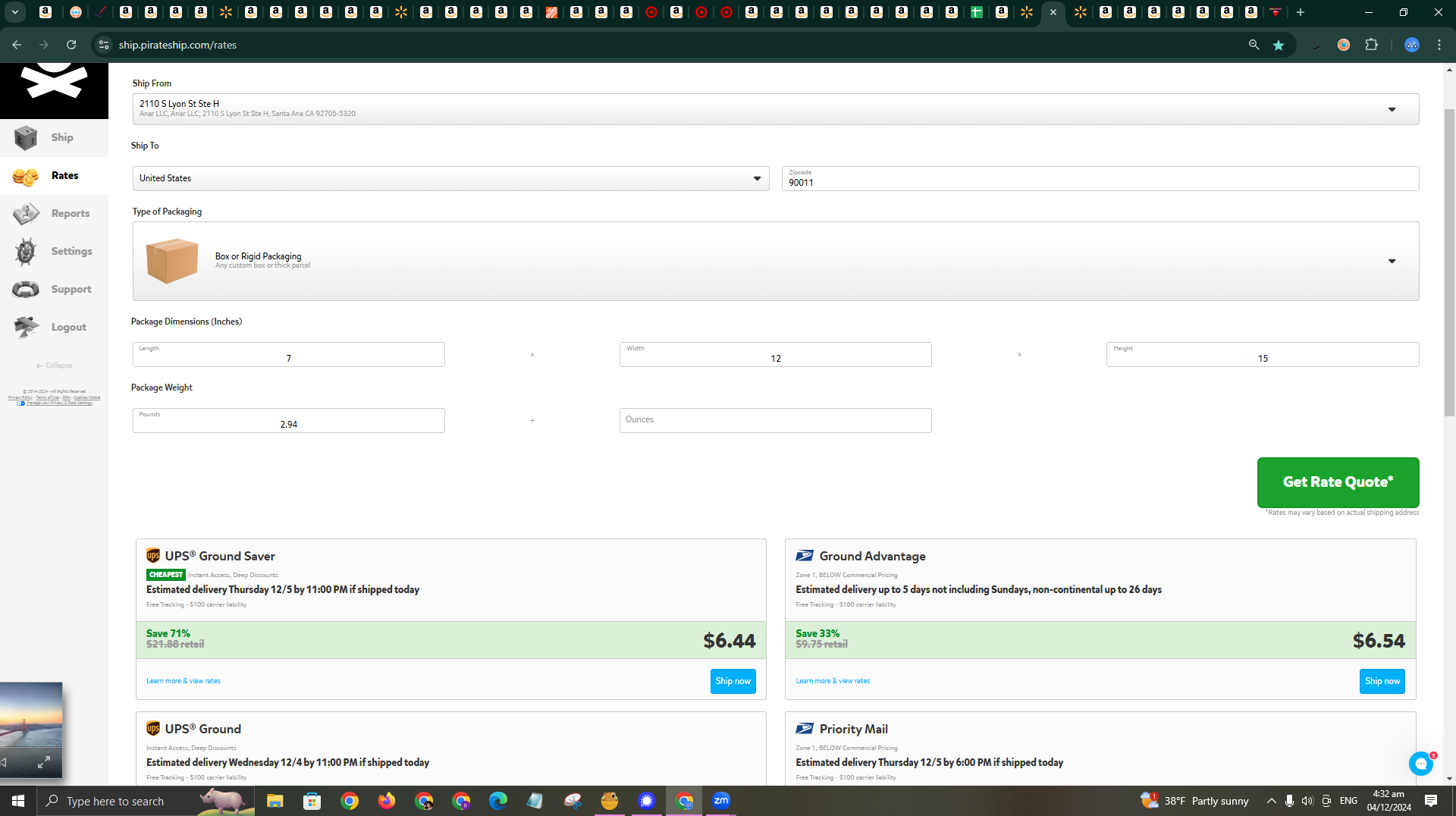Go back with the browser back arrow

click(17, 45)
